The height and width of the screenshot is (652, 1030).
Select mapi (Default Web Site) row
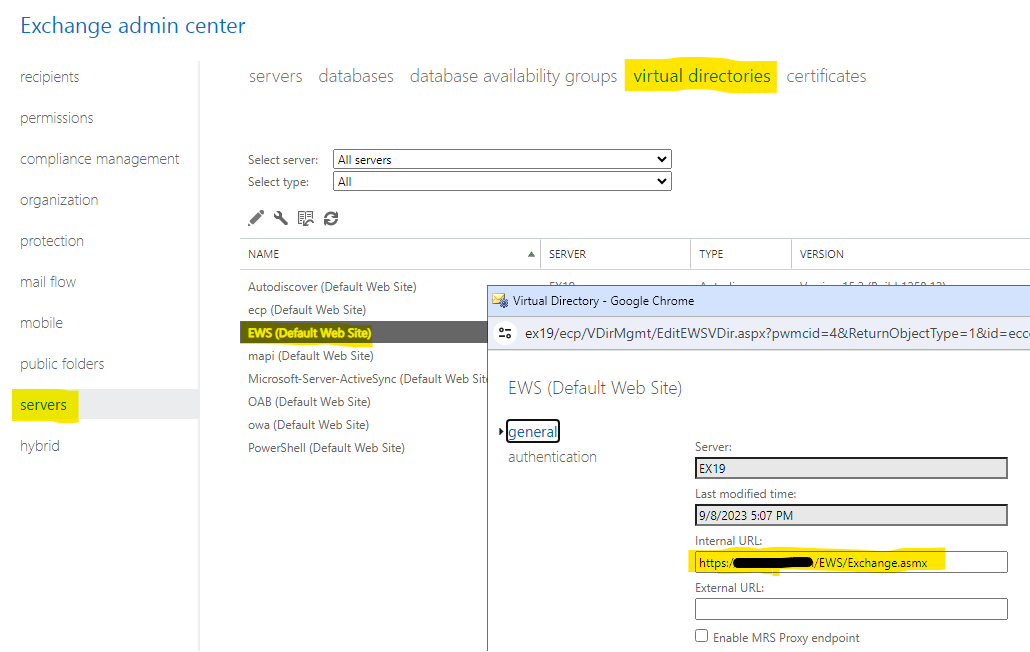[x=311, y=356]
